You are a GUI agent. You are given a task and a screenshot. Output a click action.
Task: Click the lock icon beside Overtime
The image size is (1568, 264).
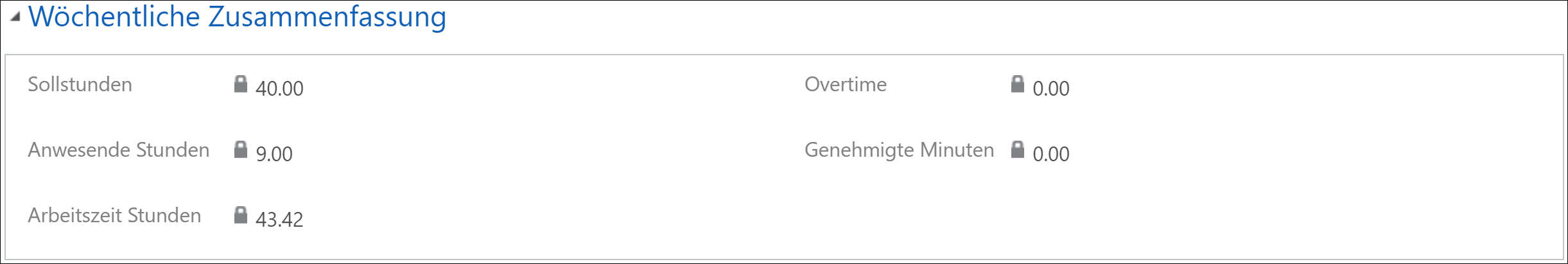[1018, 84]
